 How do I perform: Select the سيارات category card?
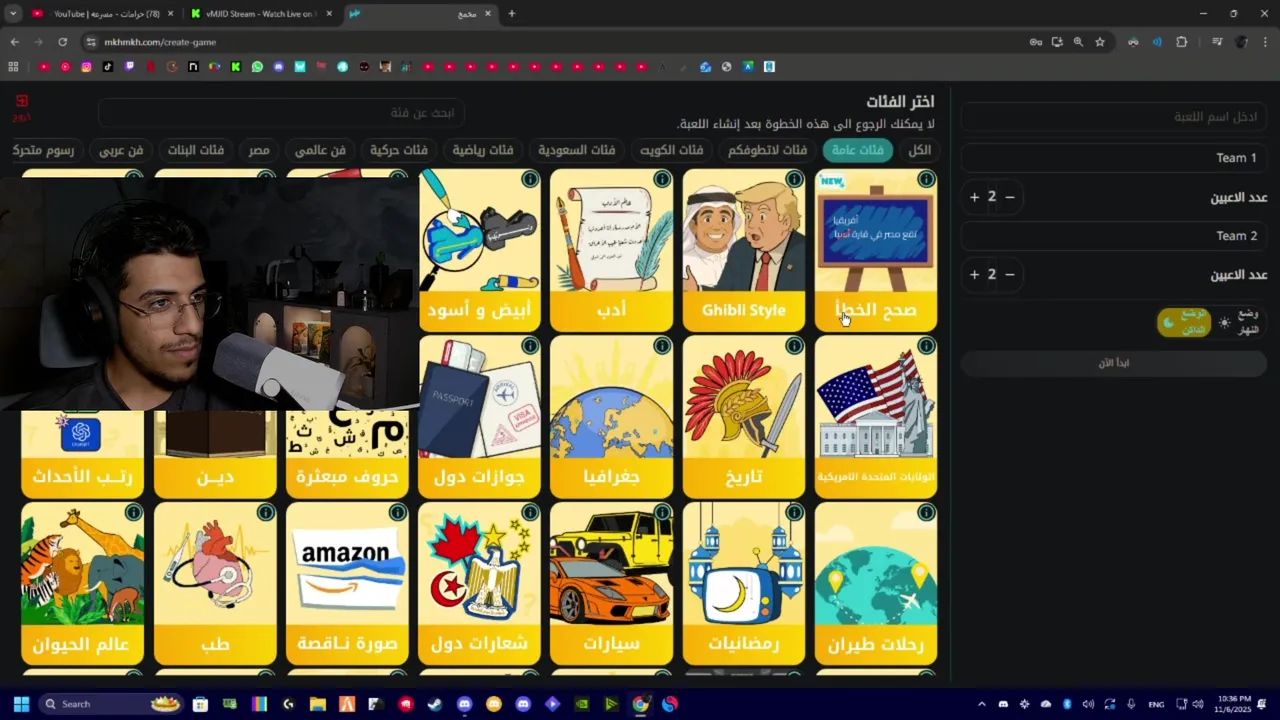point(611,584)
